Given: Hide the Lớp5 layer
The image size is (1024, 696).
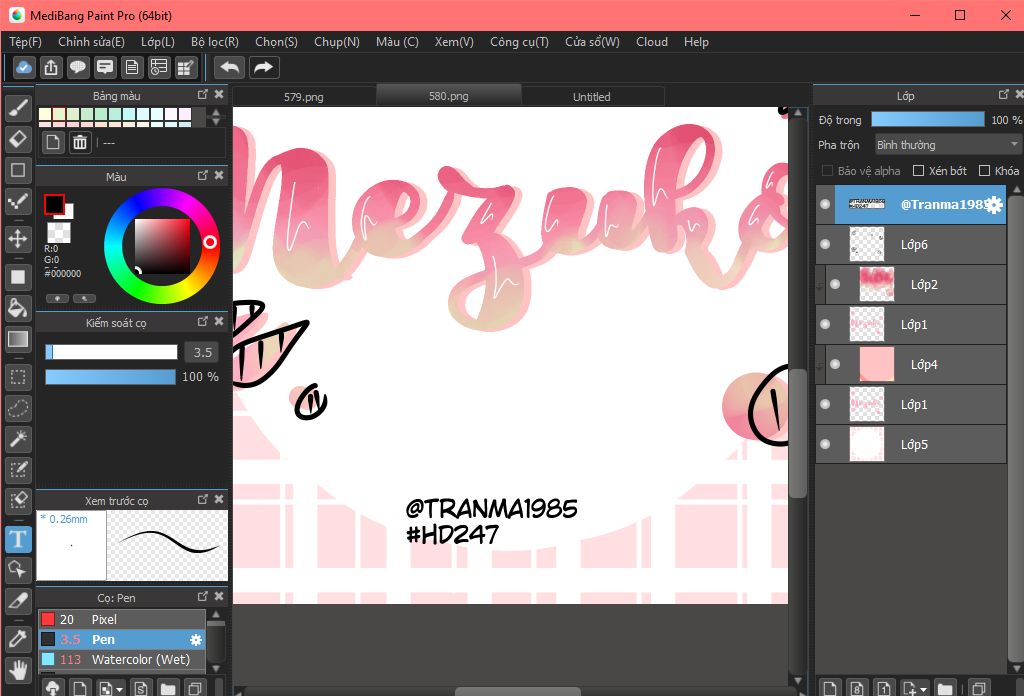Looking at the screenshot, I should coord(825,444).
